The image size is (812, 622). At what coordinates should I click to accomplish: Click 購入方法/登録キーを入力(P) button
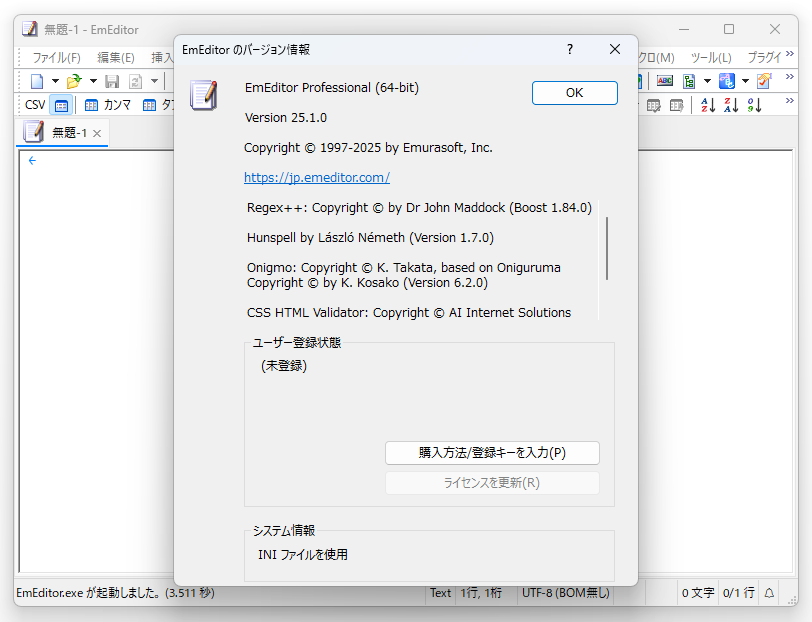pyautogui.click(x=492, y=452)
